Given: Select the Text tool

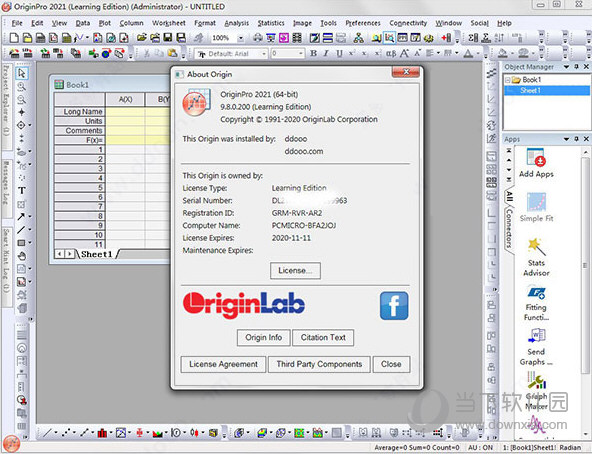Looking at the screenshot, I should (x=22, y=191).
